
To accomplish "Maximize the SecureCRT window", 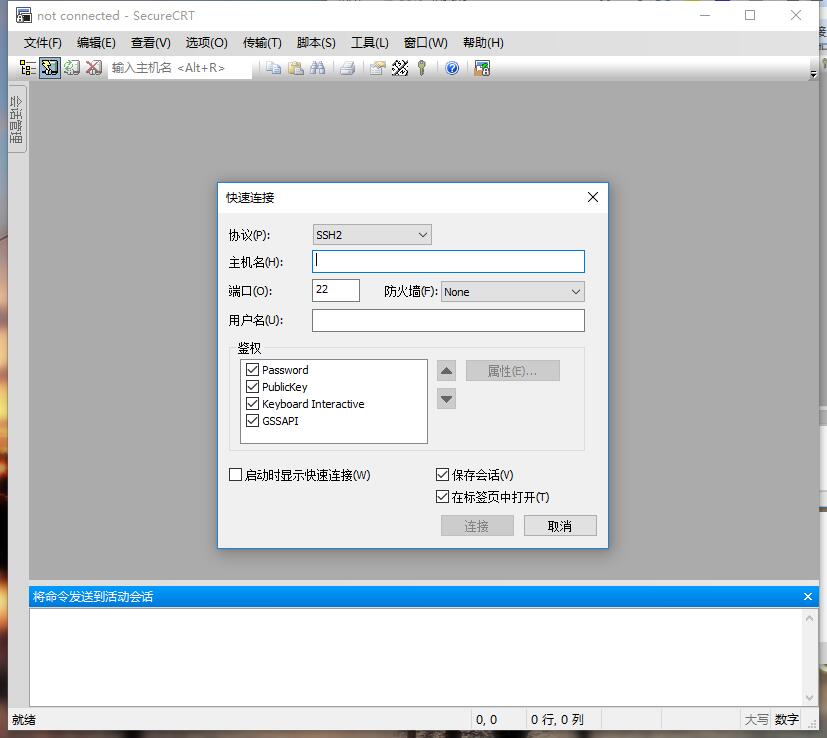I will click(750, 15).
